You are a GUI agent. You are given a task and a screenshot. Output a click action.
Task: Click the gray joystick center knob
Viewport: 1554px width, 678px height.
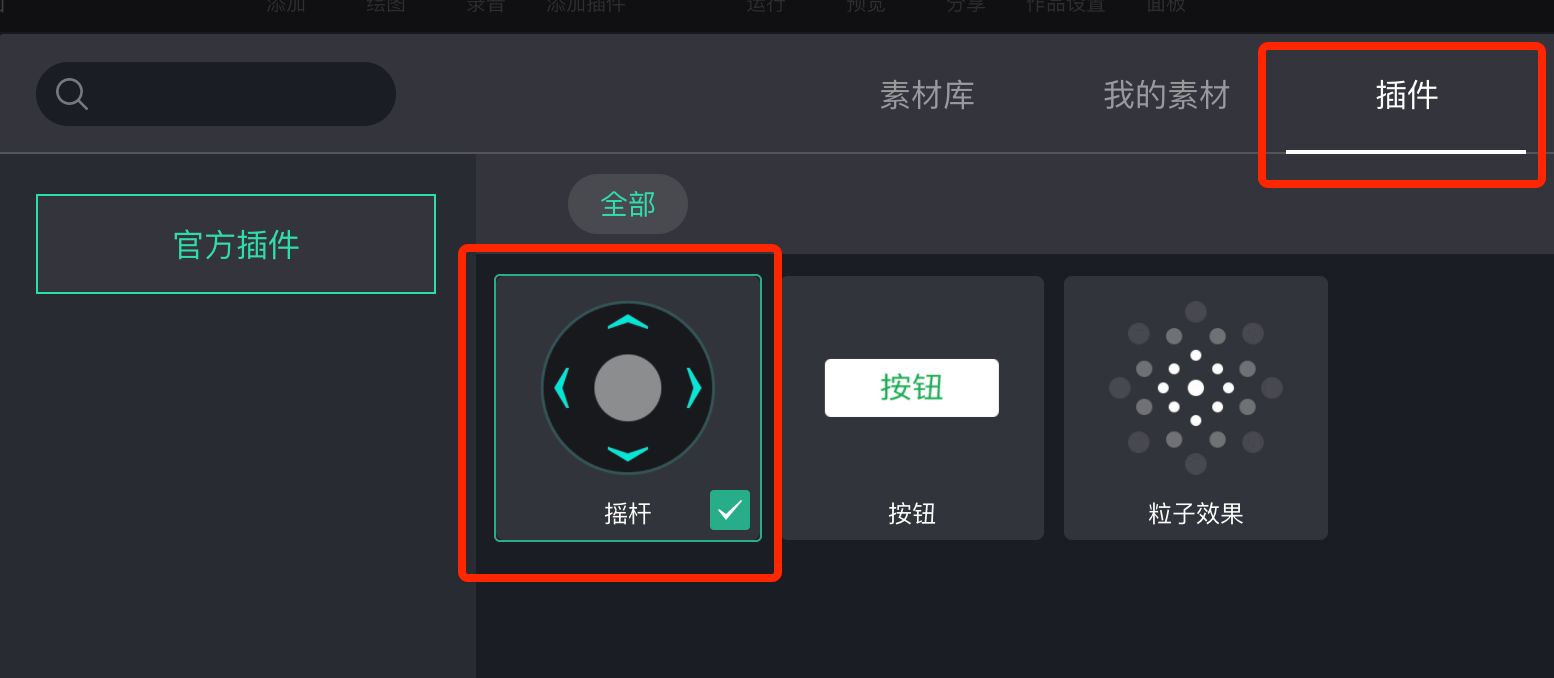[628, 387]
